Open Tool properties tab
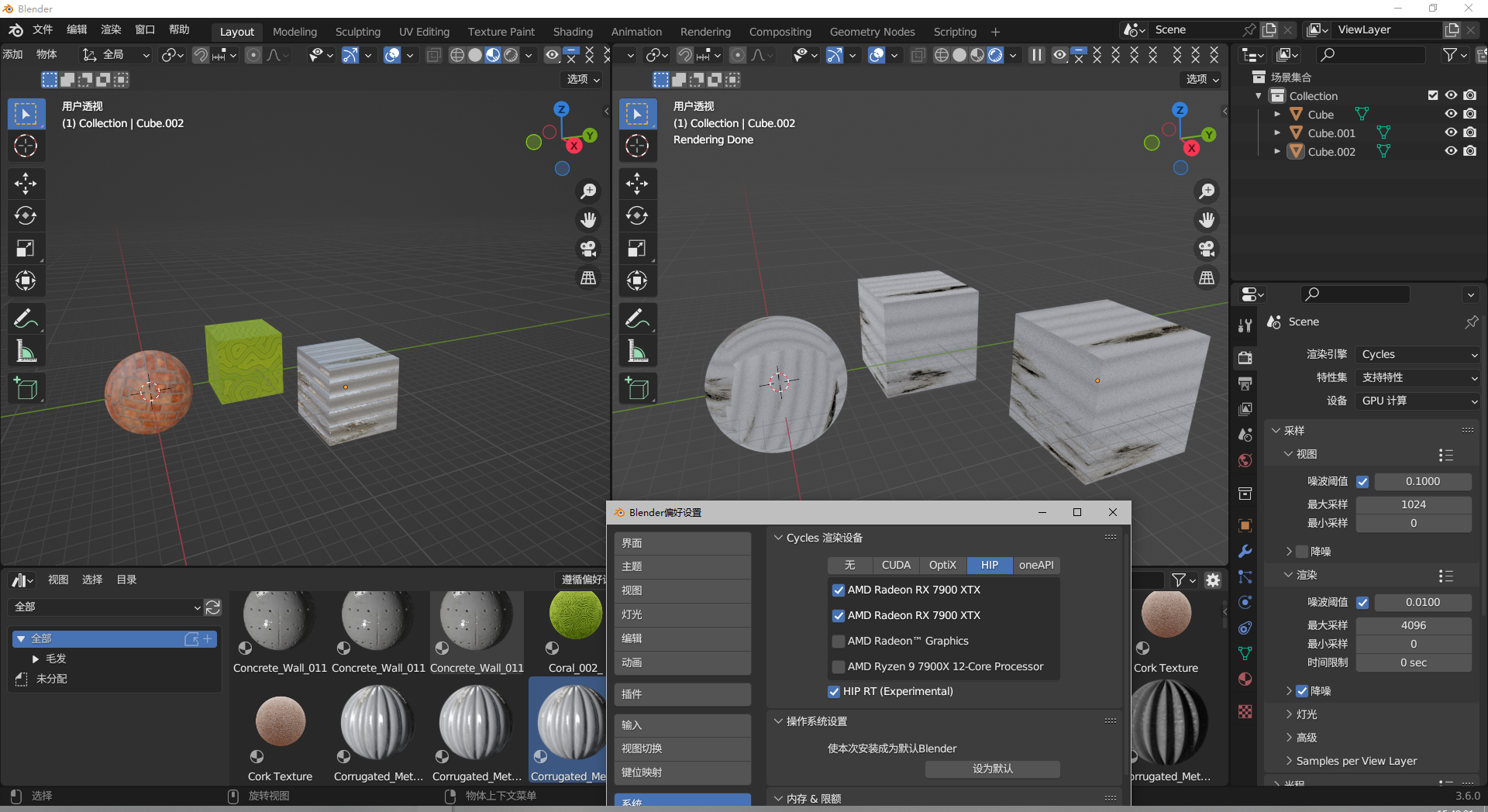The width and height of the screenshot is (1488, 812). [x=1245, y=325]
